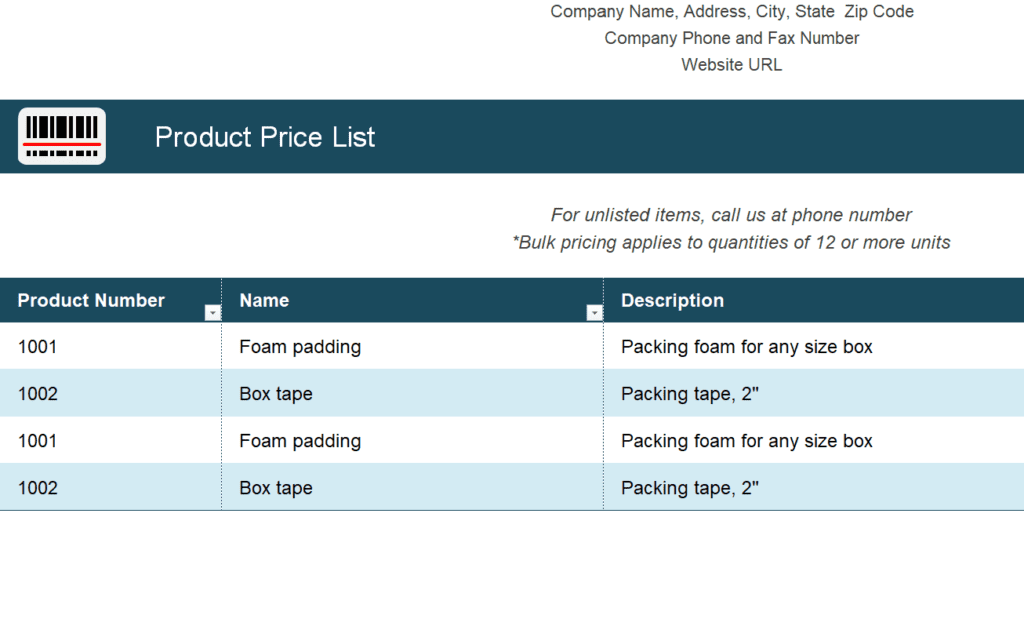Screen dimensions: 1024x630
Task: Click the Company Phone and Fax Number line
Action: click(731, 39)
